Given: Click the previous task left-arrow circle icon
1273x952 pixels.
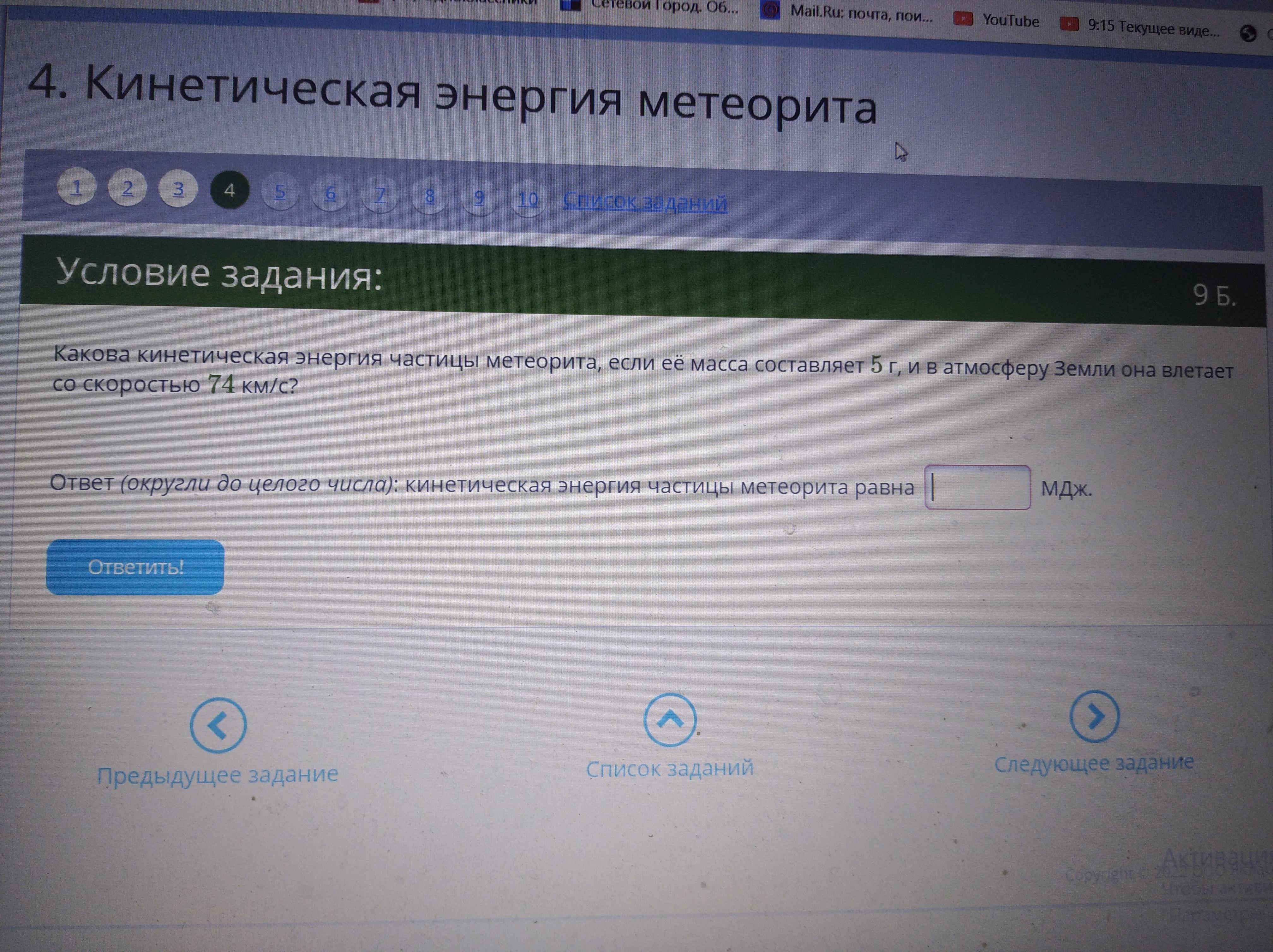Looking at the screenshot, I should (x=218, y=725).
